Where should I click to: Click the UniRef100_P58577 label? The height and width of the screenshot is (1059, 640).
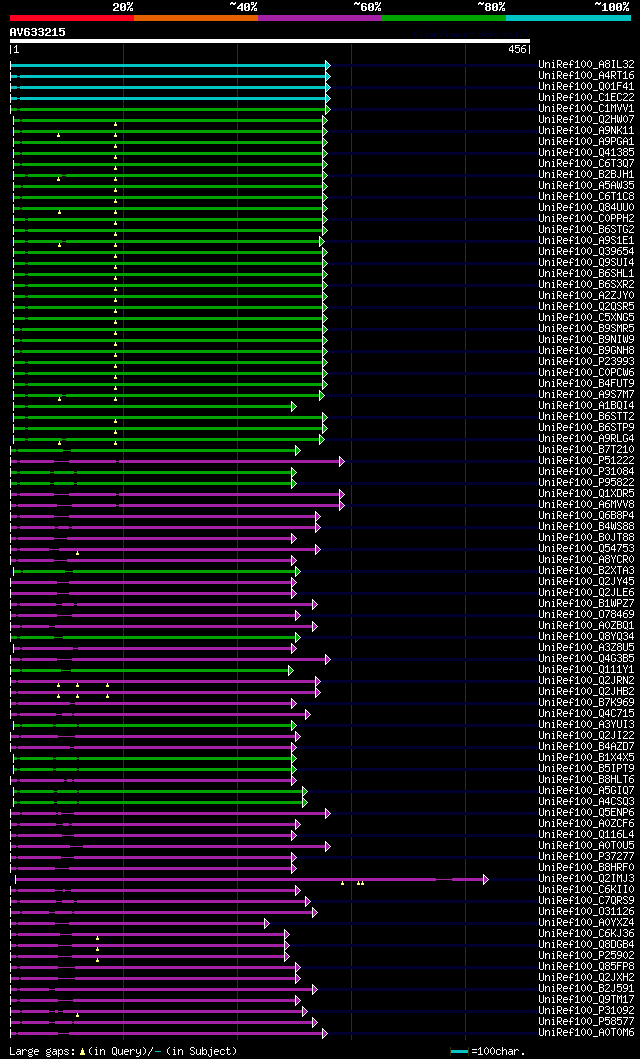pos(586,1022)
